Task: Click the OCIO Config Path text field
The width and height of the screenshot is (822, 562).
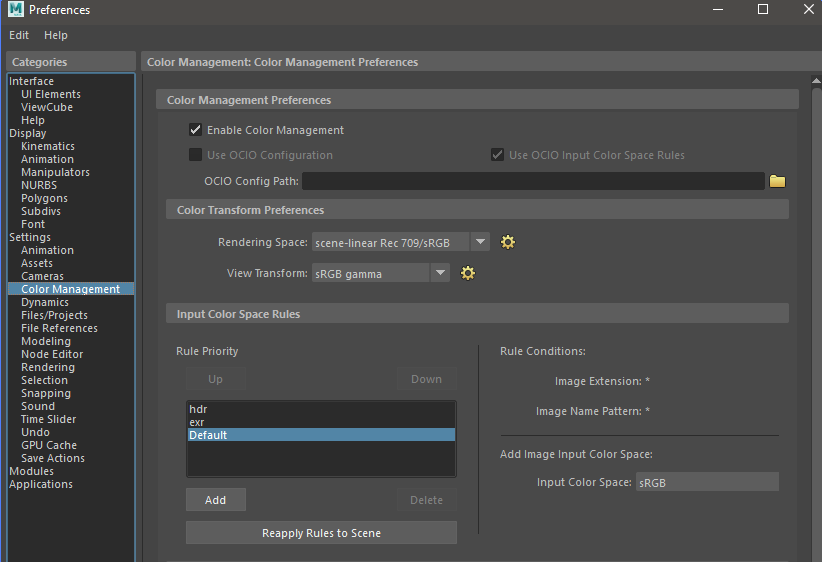Action: coord(533,181)
